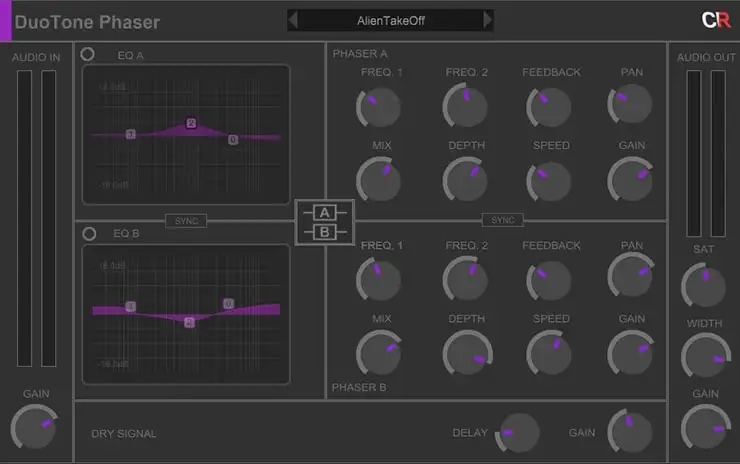Select EQ A band node 1
The image size is (740, 464).
131,134
